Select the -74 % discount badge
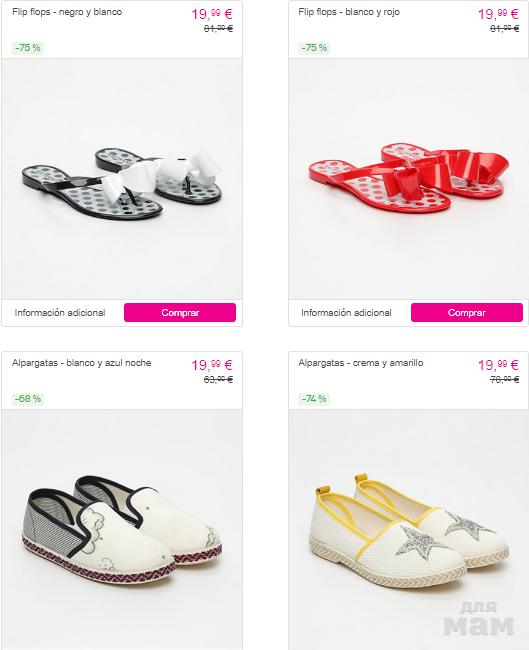529x650 pixels. point(314,399)
